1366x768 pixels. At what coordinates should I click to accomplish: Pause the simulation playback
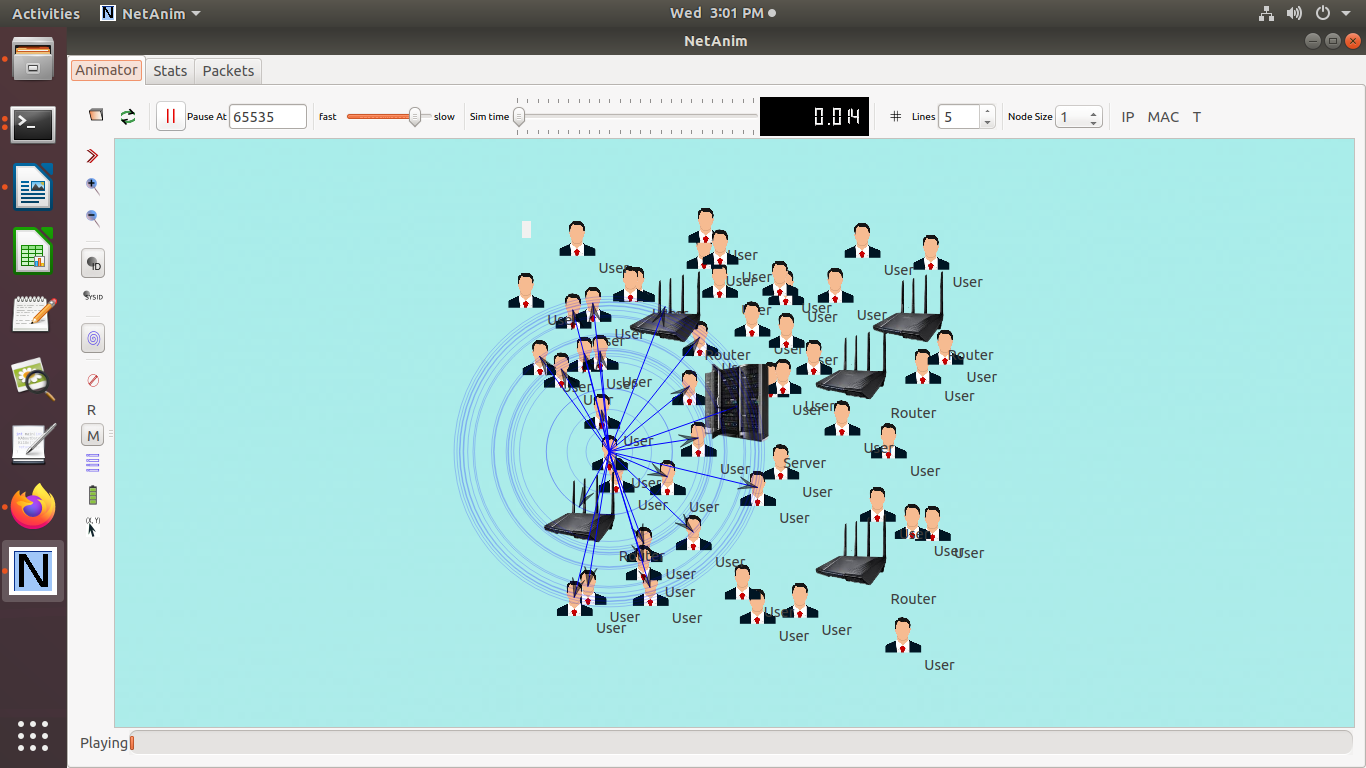click(x=170, y=117)
